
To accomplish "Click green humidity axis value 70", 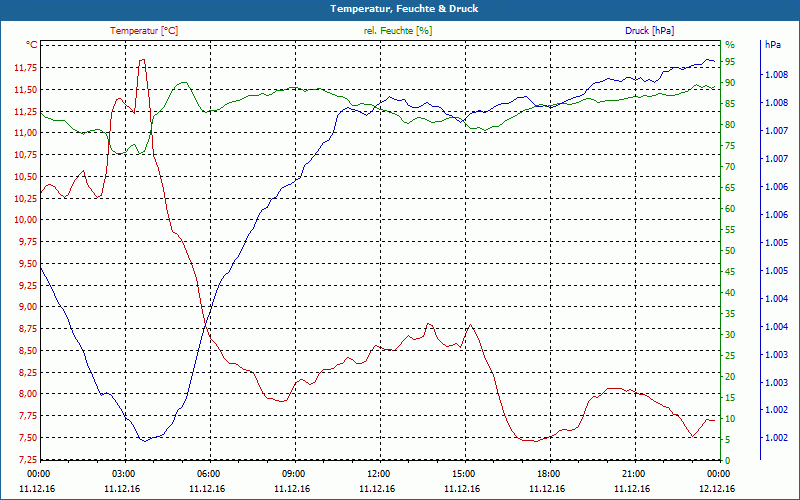I will coord(730,167).
